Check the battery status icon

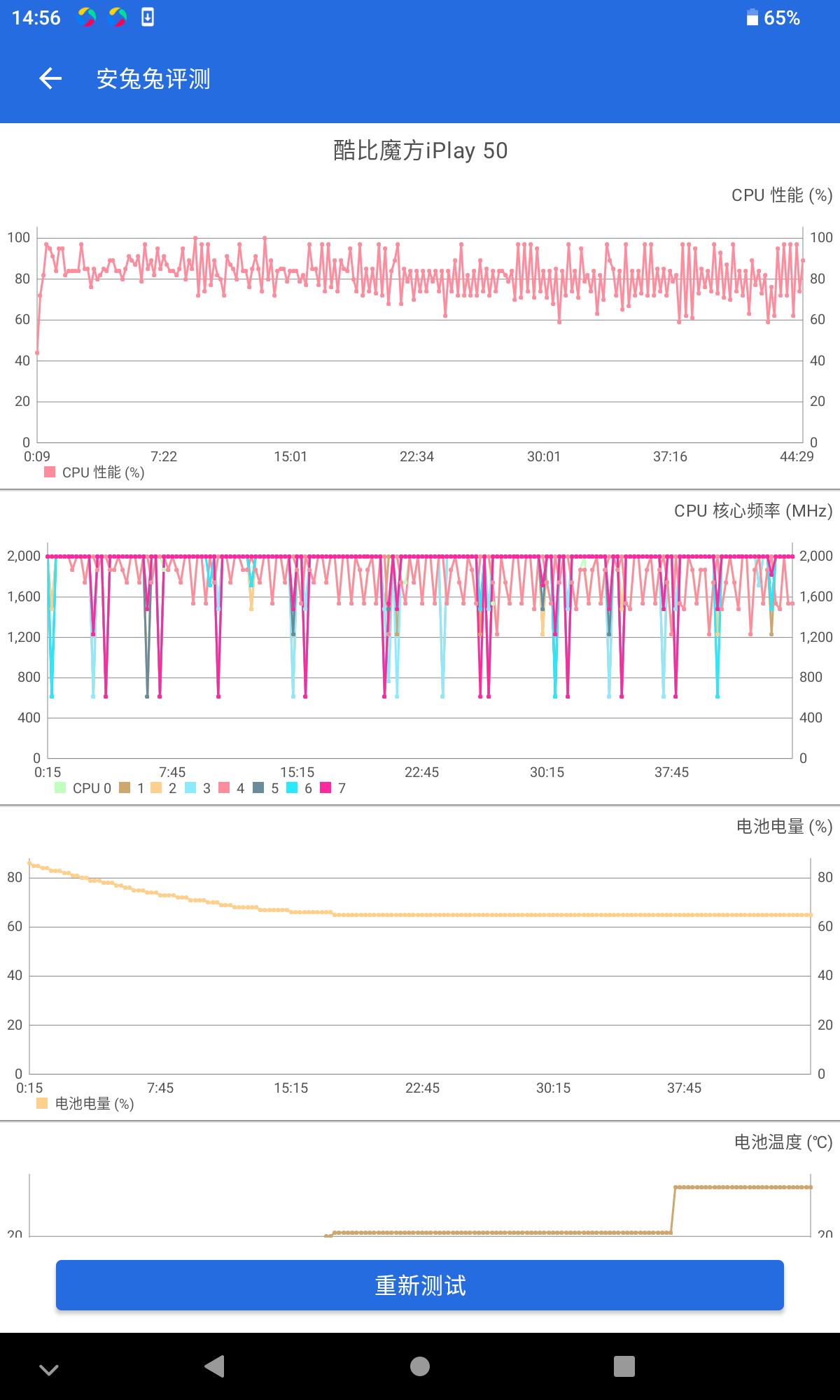coord(752,17)
